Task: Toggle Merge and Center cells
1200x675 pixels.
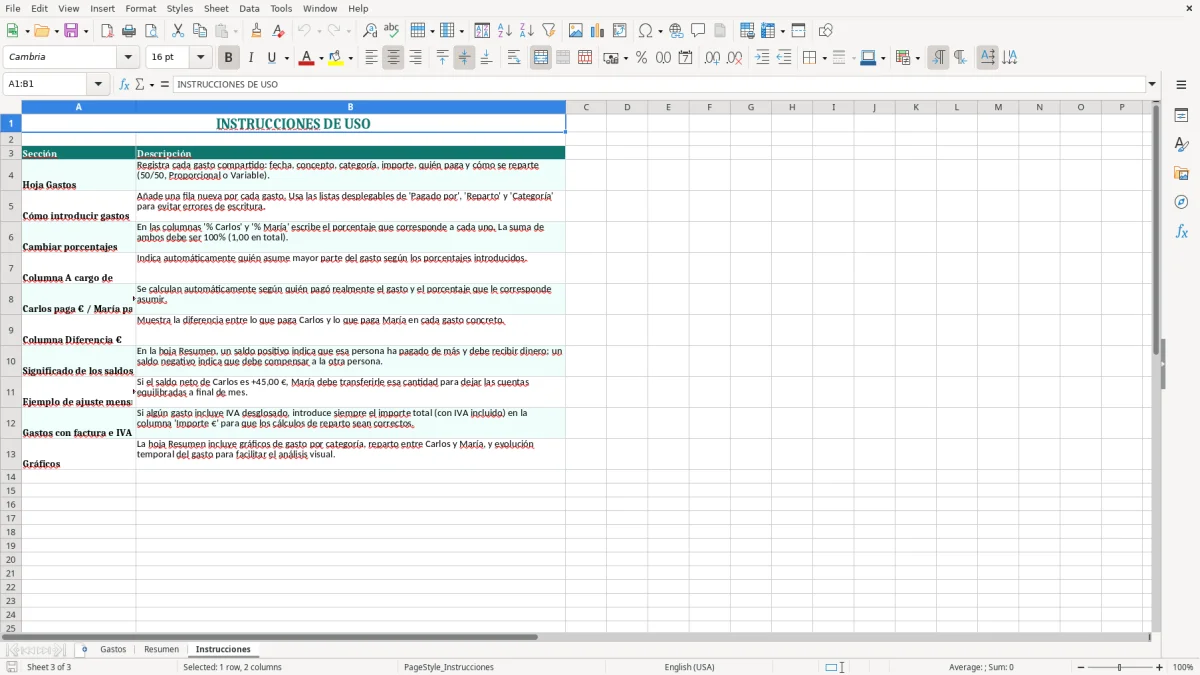Action: click(541, 58)
